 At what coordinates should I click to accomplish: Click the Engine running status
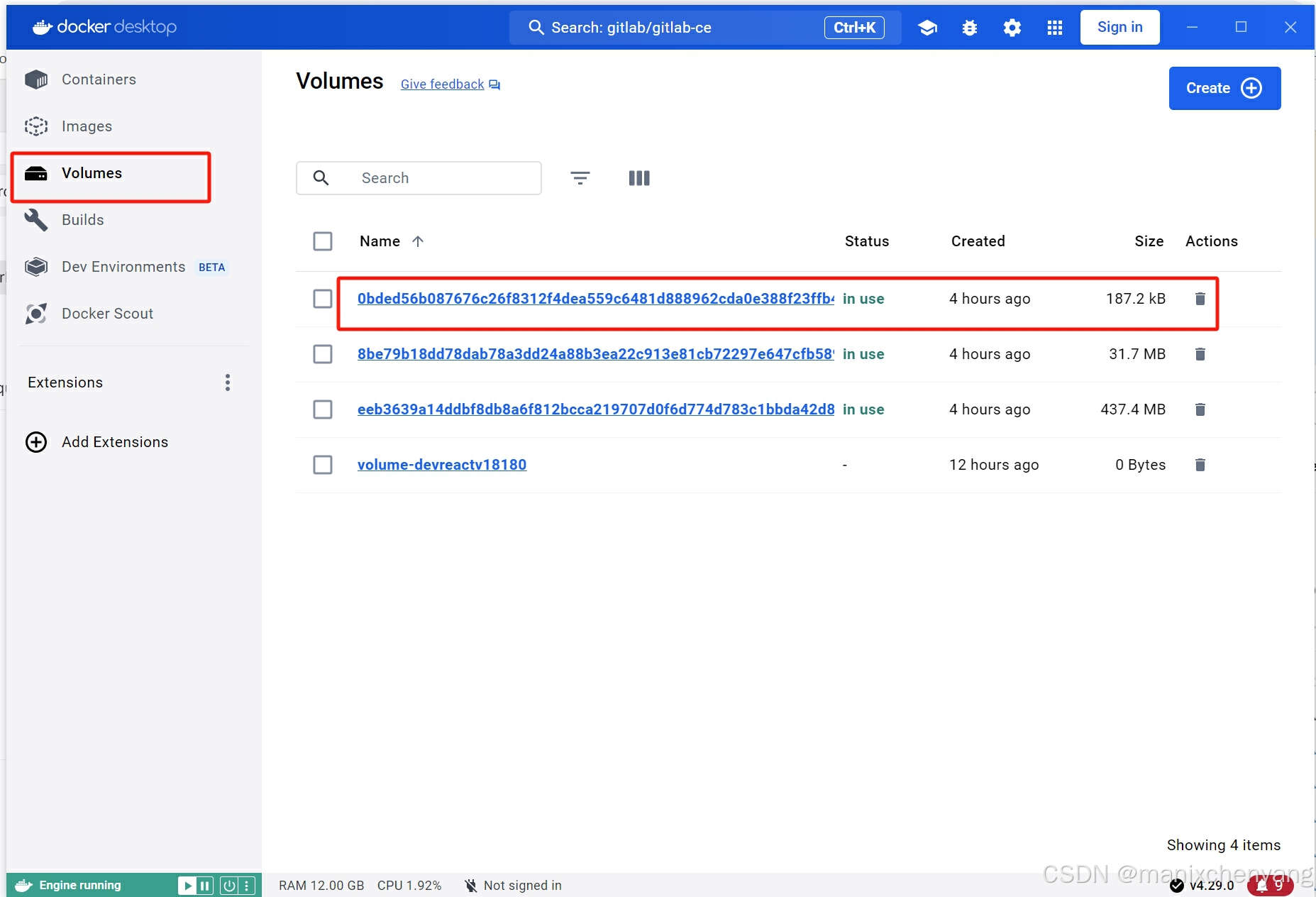coord(79,886)
